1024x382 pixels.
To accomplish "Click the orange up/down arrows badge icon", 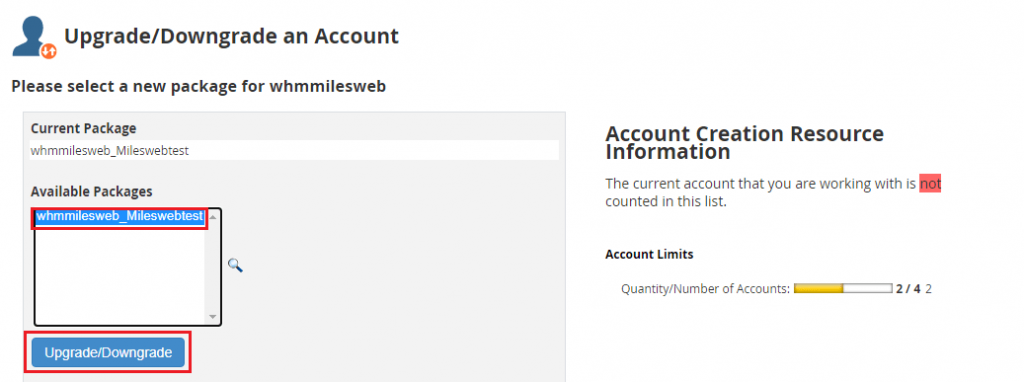I will coord(49,51).
